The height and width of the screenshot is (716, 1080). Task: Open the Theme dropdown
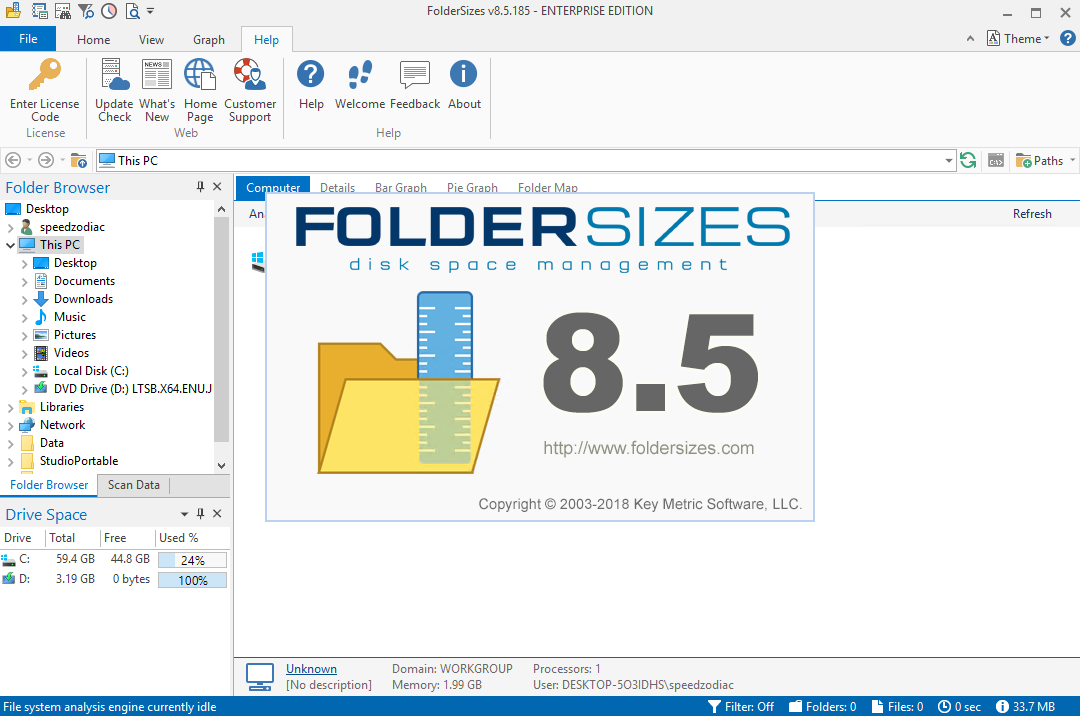pyautogui.click(x=1018, y=39)
